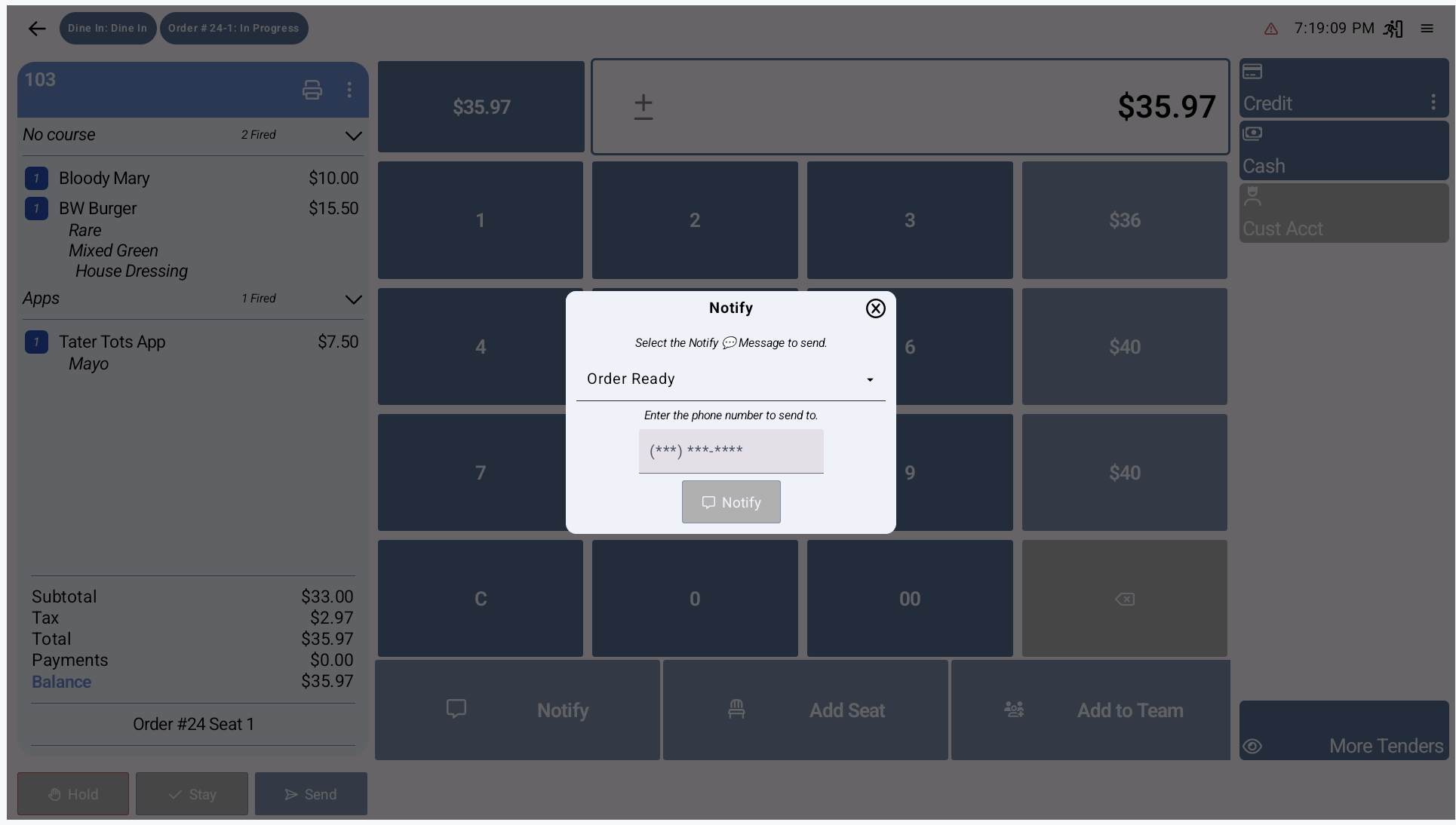Toggle the Hold button
1456x825 pixels.
click(x=73, y=794)
